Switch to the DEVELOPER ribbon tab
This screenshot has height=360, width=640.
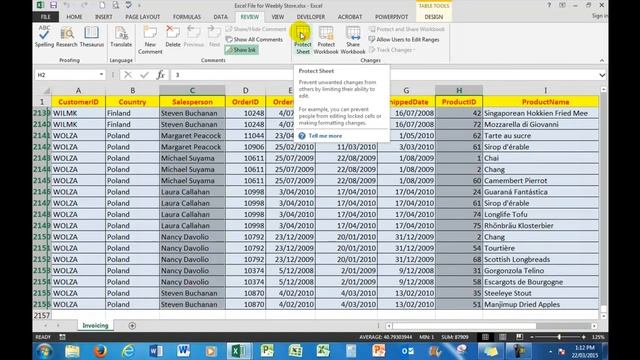click(x=311, y=17)
